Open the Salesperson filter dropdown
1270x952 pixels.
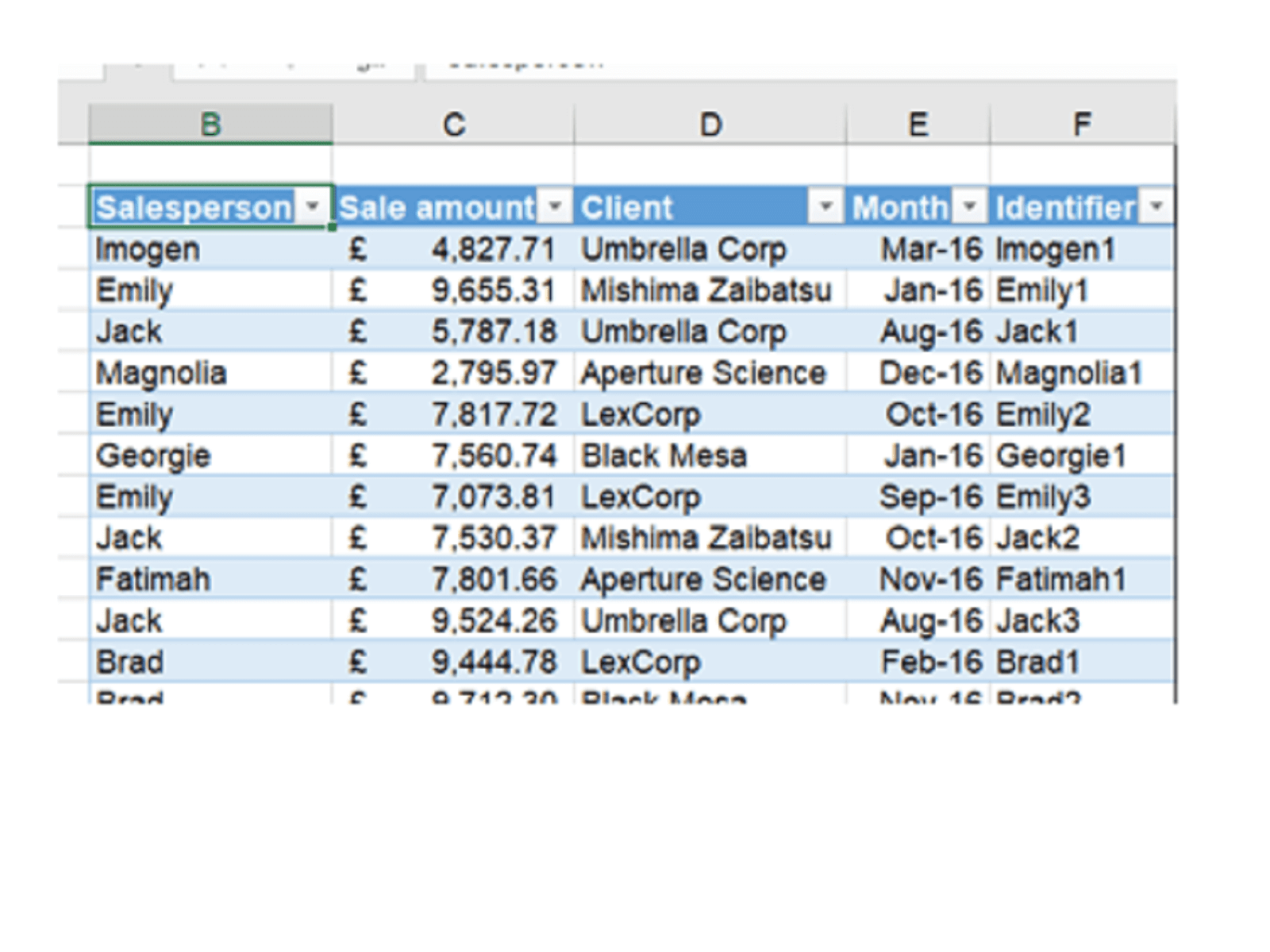tap(313, 207)
